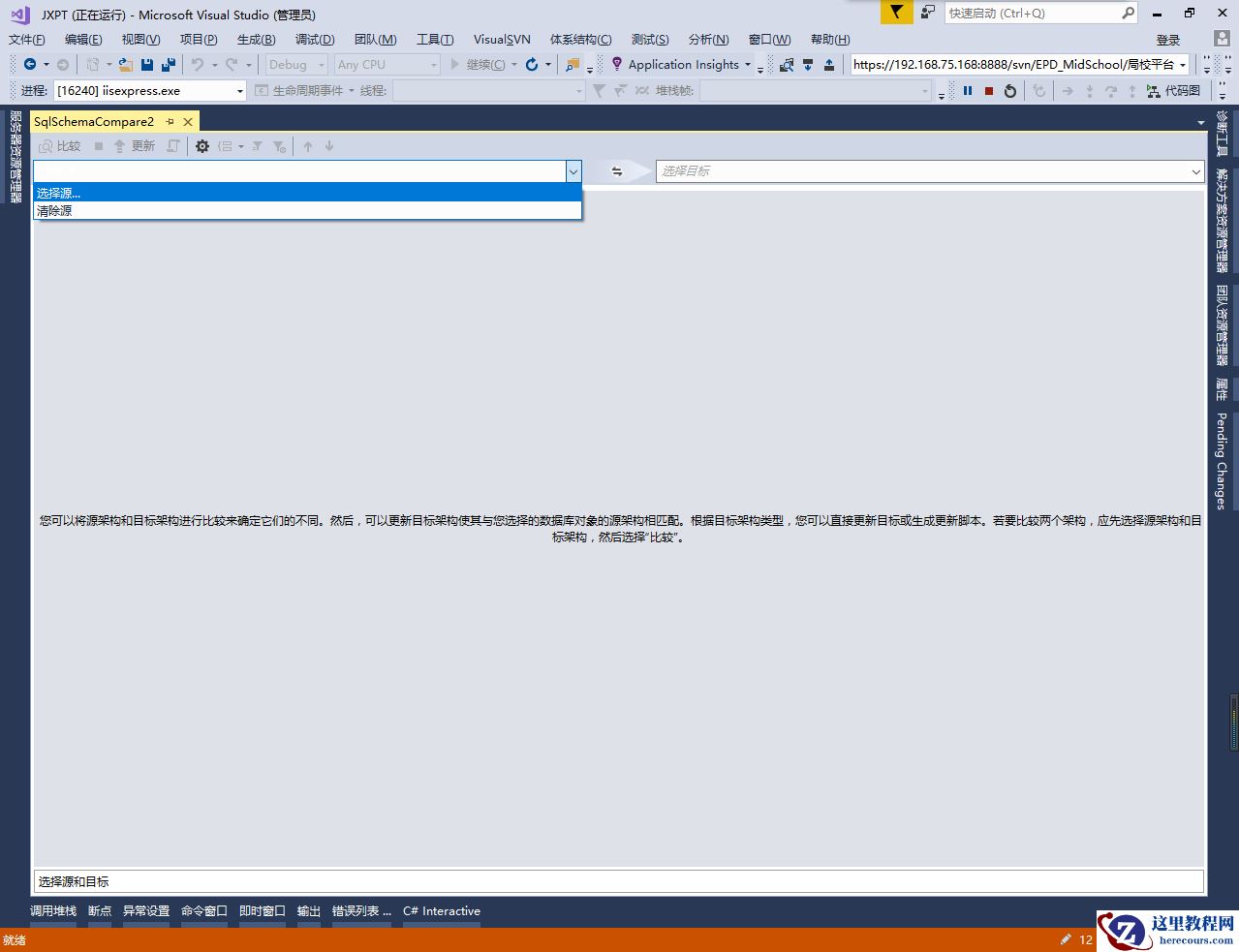The image size is (1239, 952).
Task: Click the navigate backward arrow icon
Action: pyautogui.click(x=30, y=65)
